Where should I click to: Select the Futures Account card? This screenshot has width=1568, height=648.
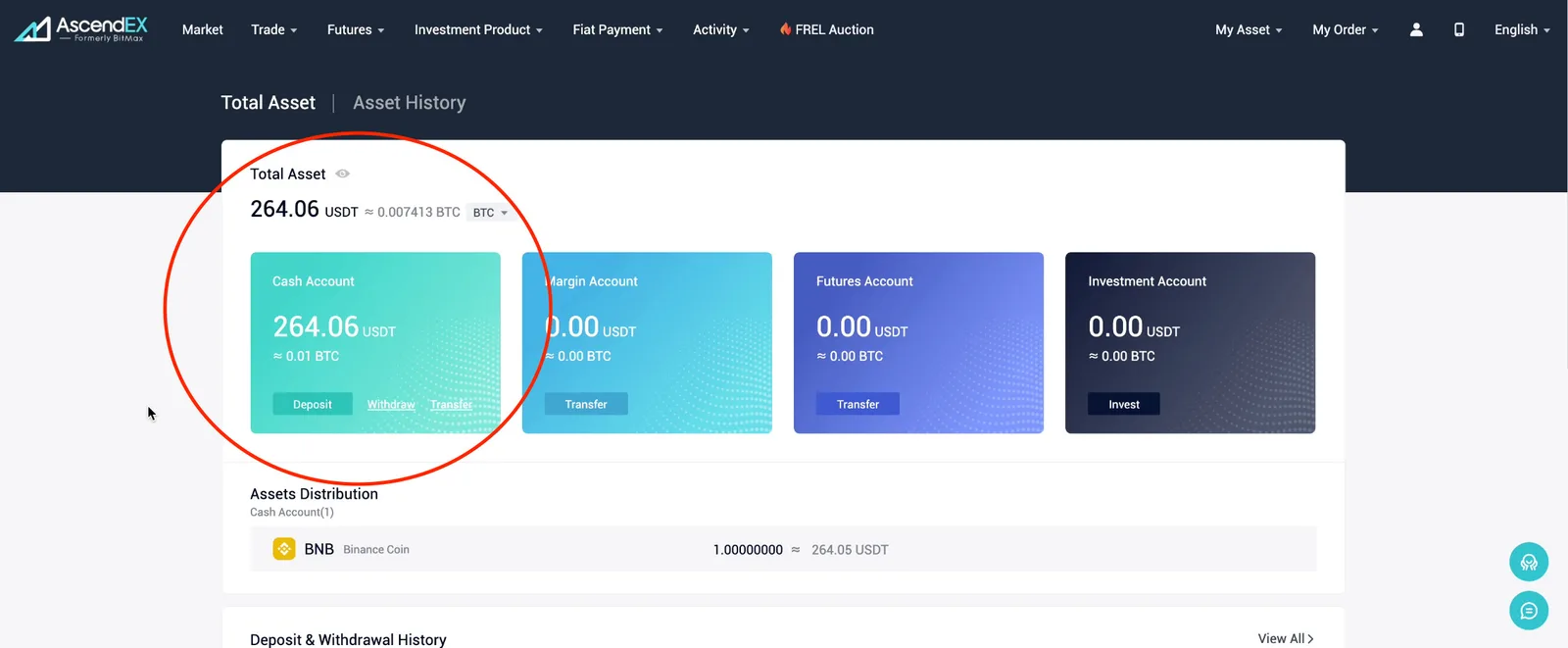[x=918, y=343]
